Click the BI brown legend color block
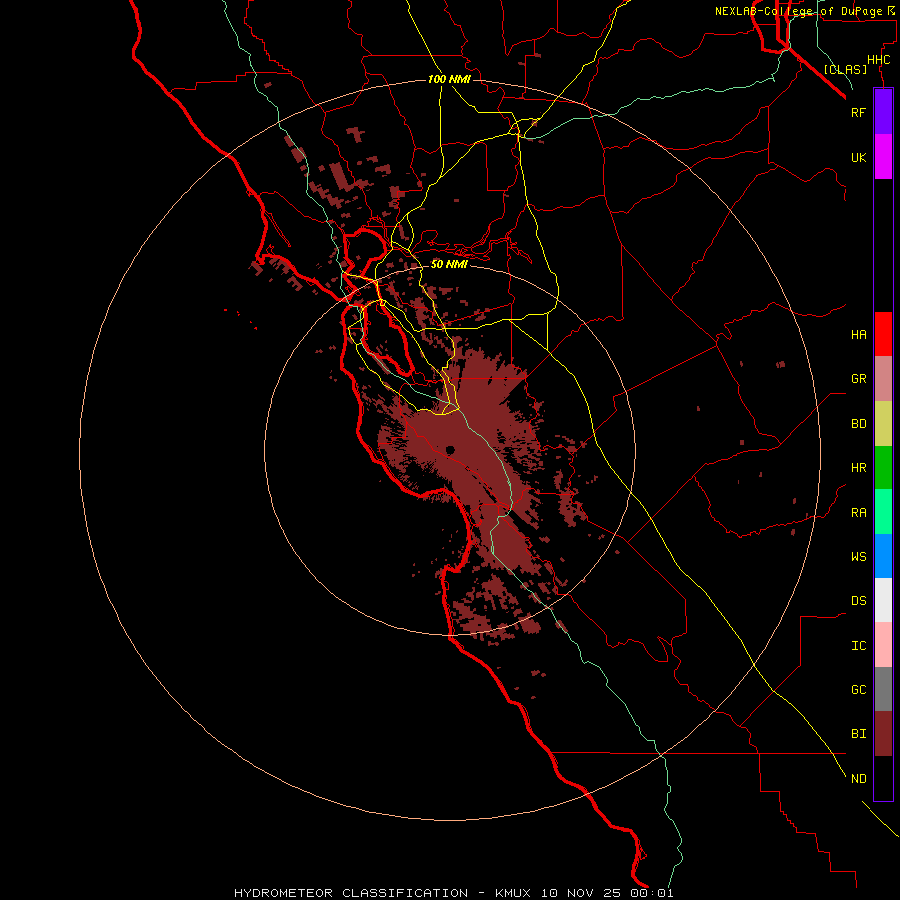This screenshot has width=900, height=900. pyautogui.click(x=883, y=734)
